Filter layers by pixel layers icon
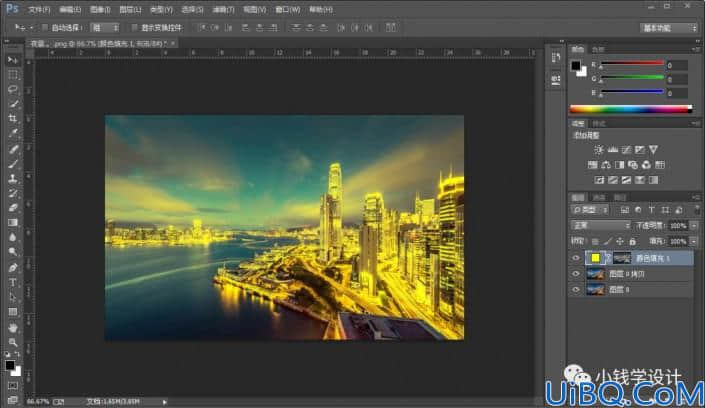The height and width of the screenshot is (408, 705). pos(625,210)
